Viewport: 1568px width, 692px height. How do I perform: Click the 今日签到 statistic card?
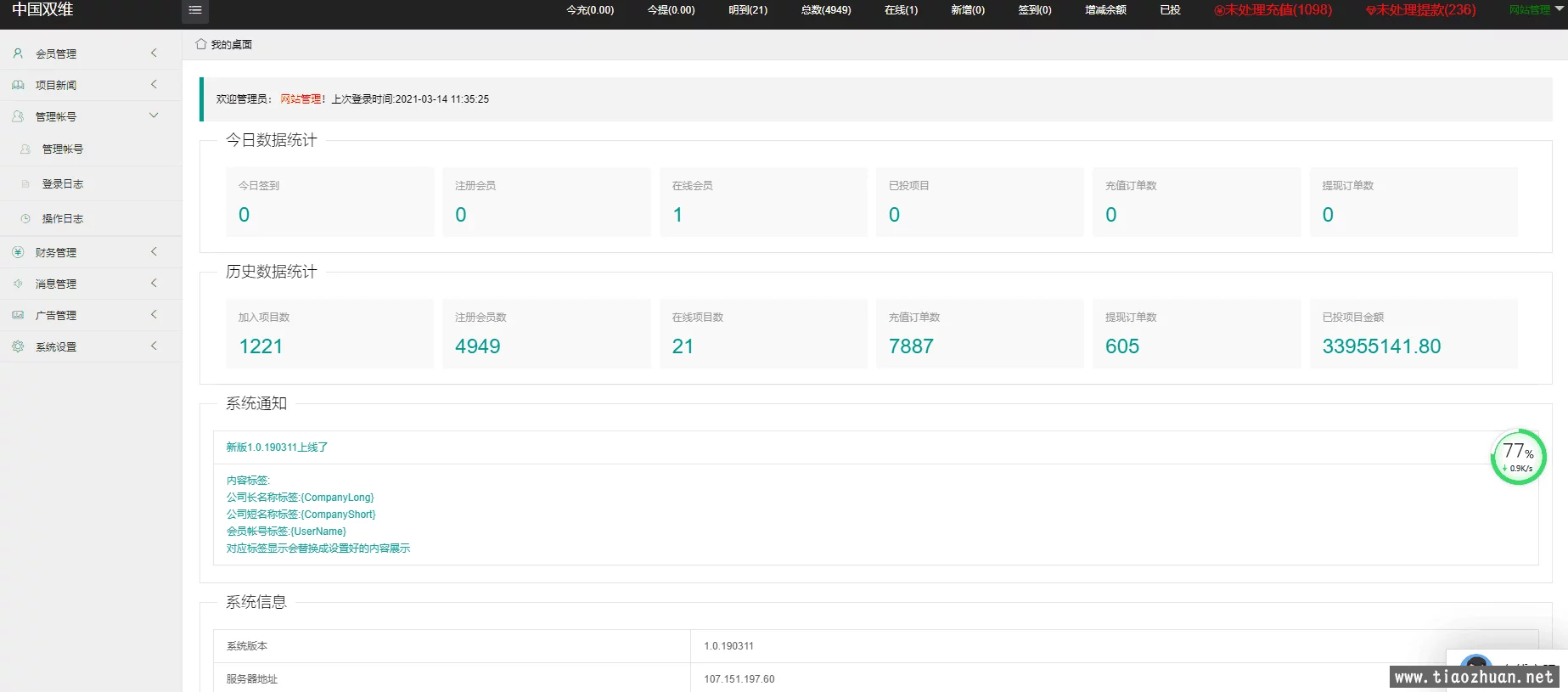[329, 201]
